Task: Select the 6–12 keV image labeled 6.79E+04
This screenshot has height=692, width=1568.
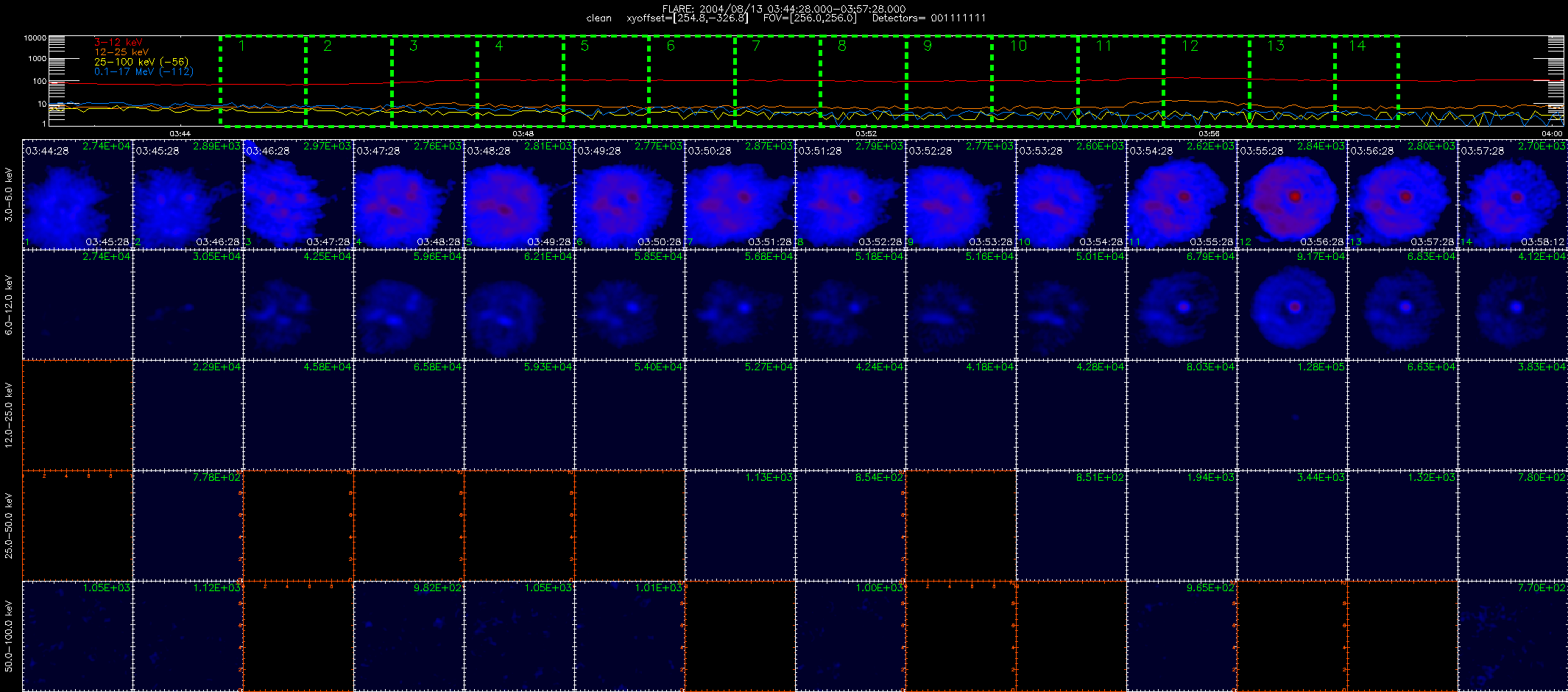Action: tap(1182, 305)
